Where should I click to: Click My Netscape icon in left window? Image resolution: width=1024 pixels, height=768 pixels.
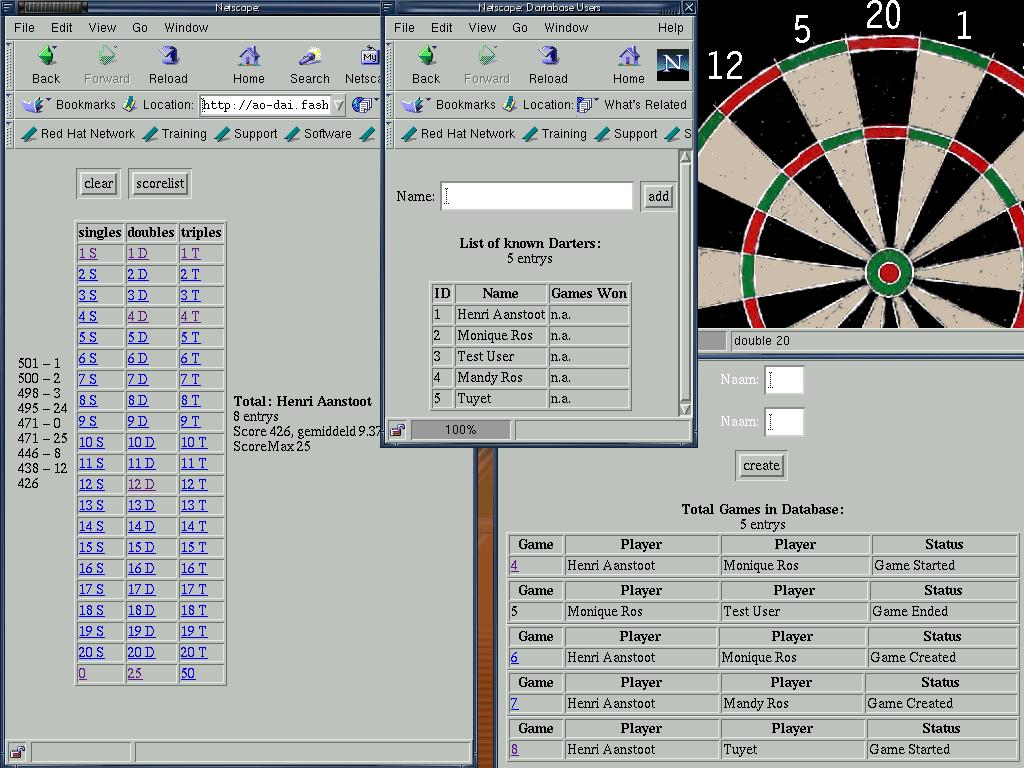click(x=370, y=57)
